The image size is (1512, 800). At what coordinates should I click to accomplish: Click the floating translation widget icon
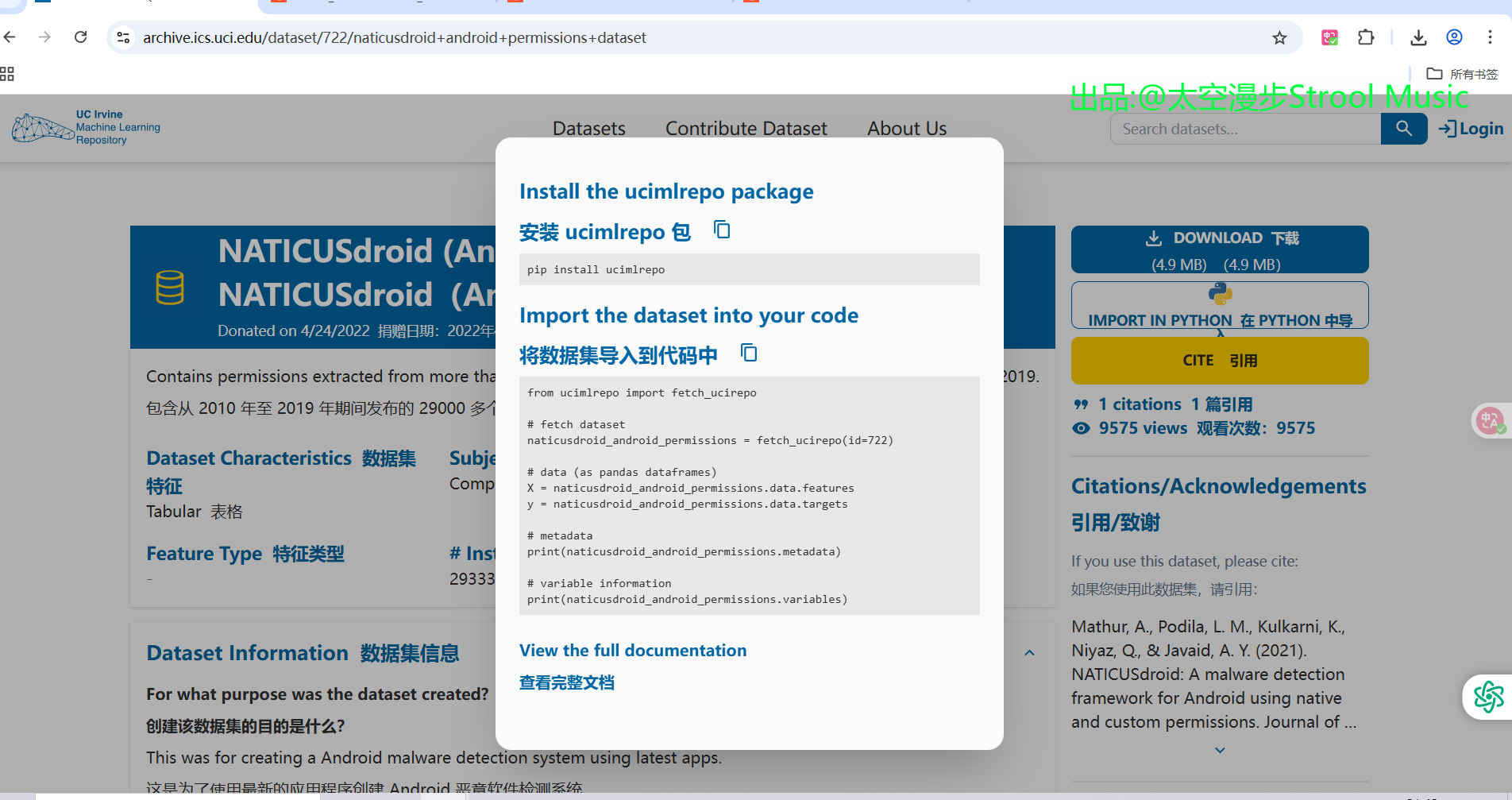1490,421
